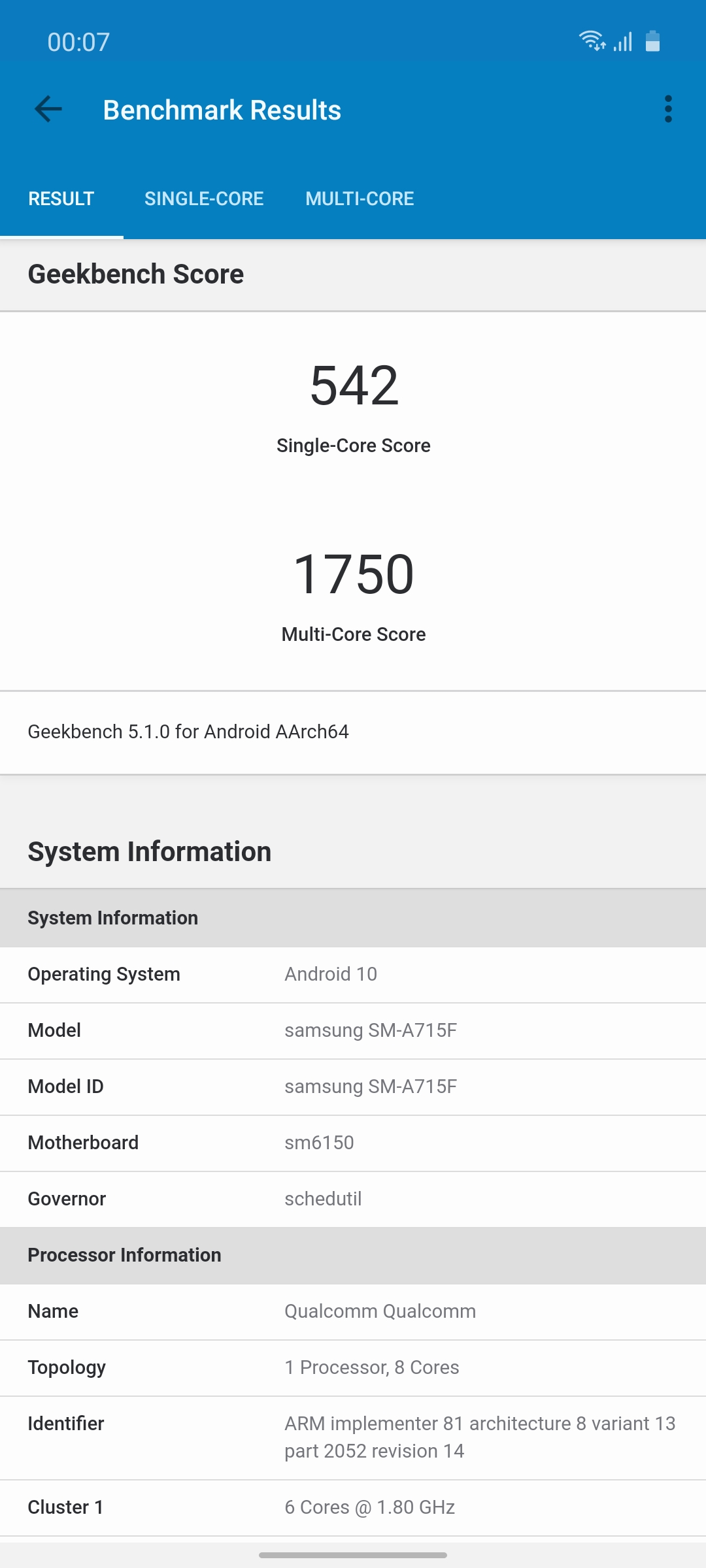Tap the Wi-Fi status icon
Viewport: 706px width, 1568px height.
(x=592, y=41)
